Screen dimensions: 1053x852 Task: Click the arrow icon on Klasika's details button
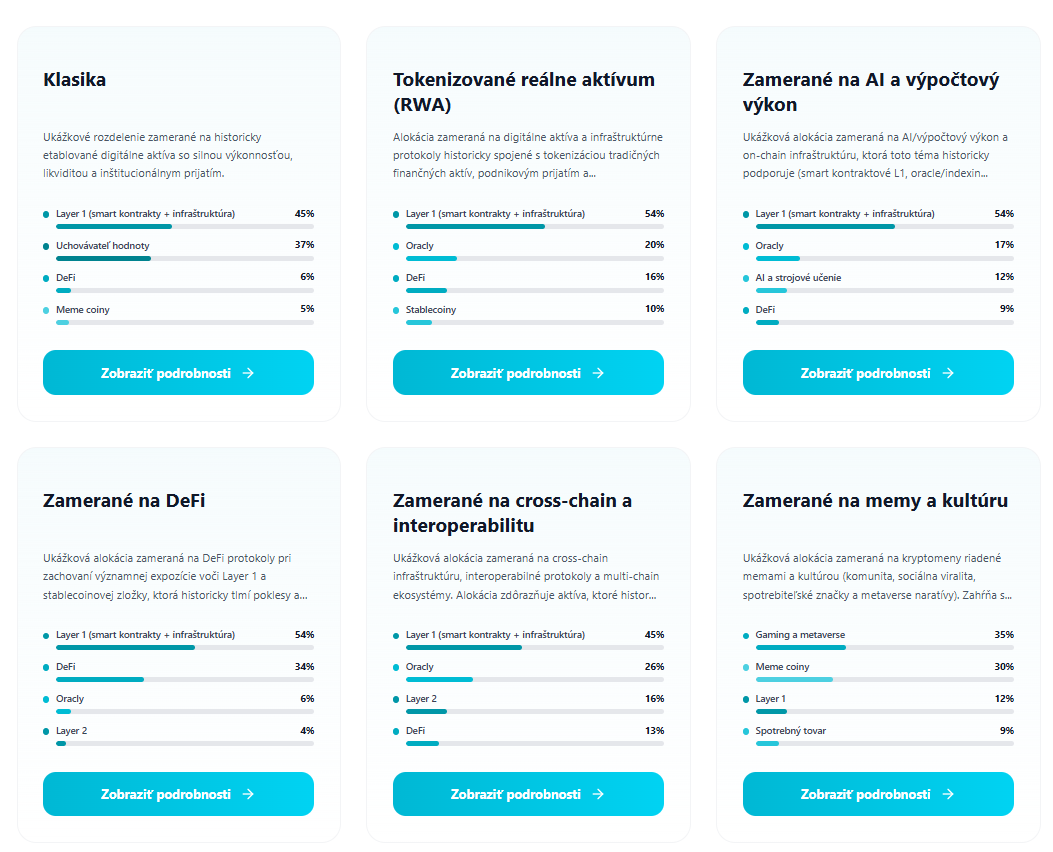click(x=248, y=373)
